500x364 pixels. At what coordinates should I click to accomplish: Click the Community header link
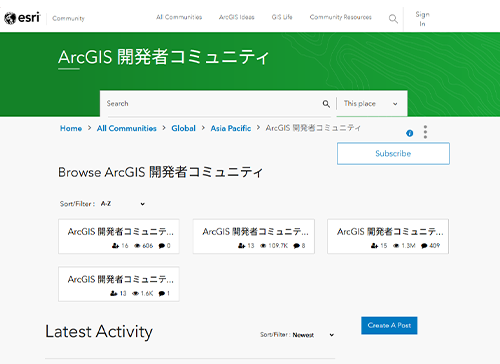[68, 18]
